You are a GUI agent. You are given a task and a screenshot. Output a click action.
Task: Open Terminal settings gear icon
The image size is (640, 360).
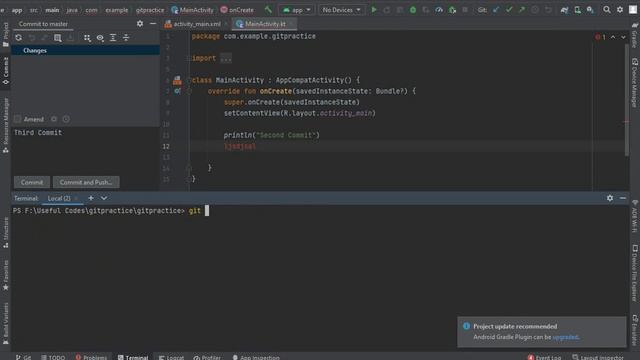(610, 198)
